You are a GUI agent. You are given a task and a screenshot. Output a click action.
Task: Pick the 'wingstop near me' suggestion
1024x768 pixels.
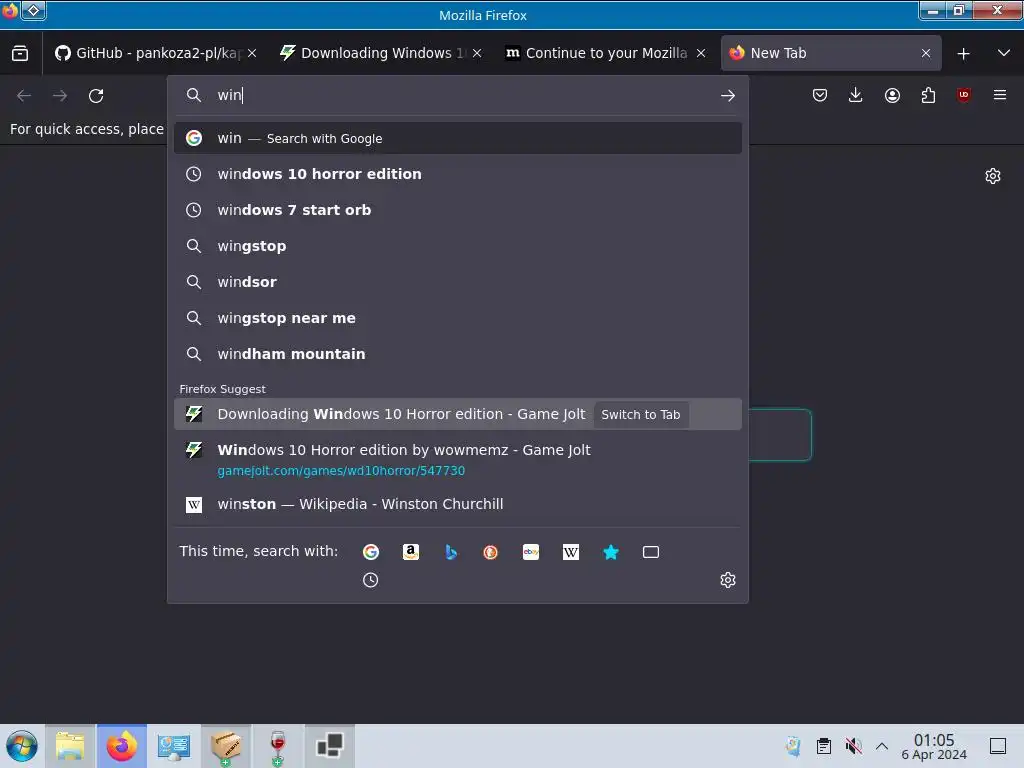pyautogui.click(x=457, y=318)
